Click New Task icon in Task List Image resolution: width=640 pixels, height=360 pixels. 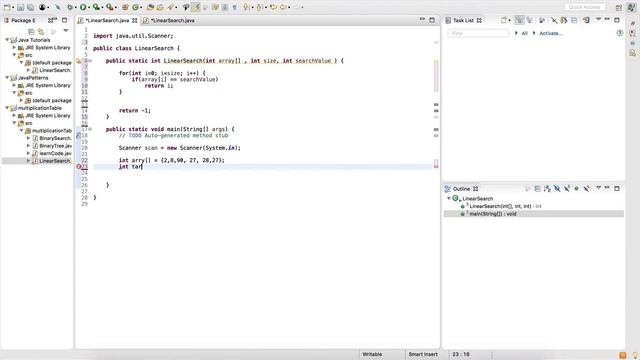click(x=504, y=20)
